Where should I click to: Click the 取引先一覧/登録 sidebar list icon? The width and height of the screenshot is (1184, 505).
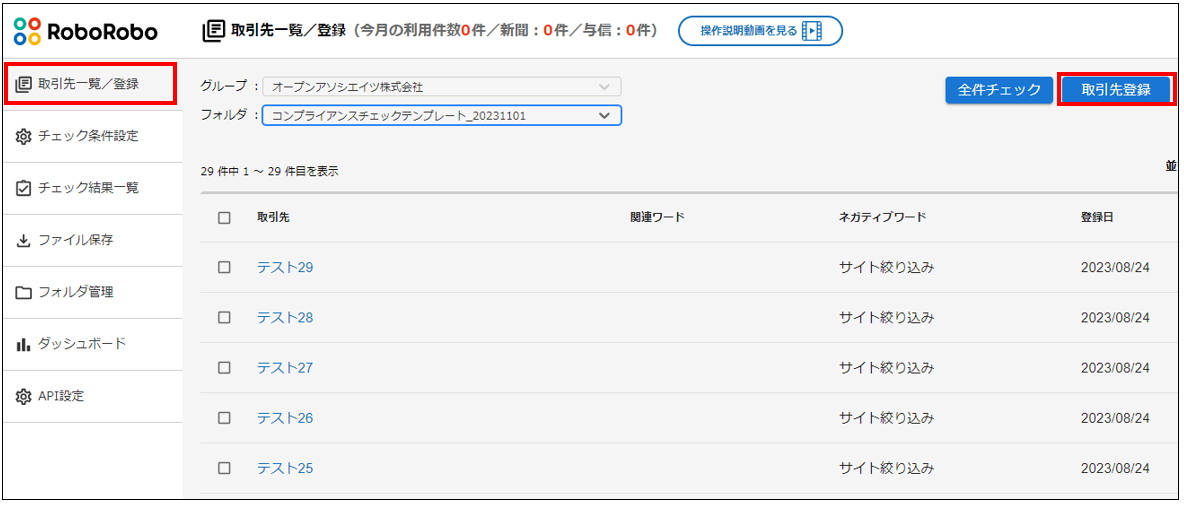(25, 84)
